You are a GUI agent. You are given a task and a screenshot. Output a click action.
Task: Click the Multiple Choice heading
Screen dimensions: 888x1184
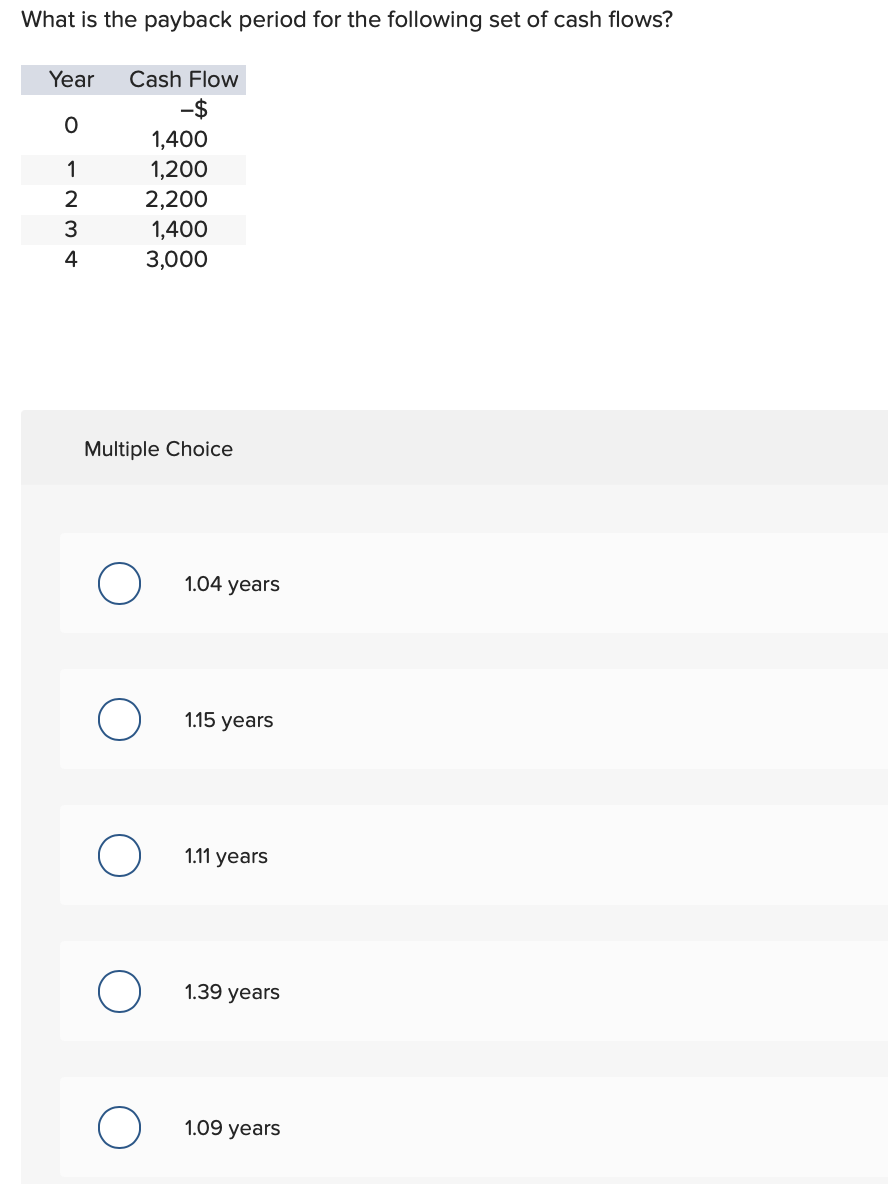(x=158, y=449)
